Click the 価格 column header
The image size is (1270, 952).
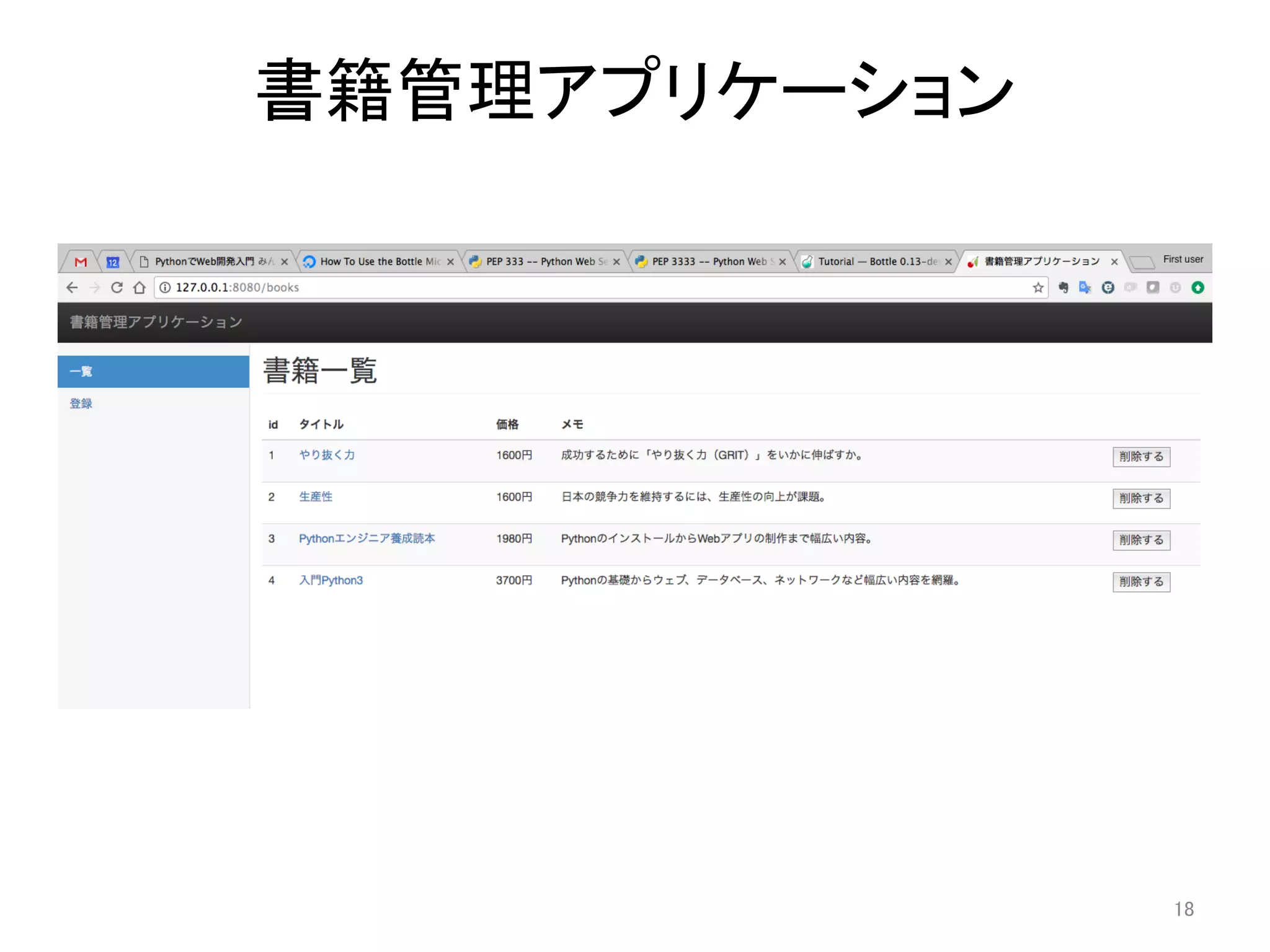[507, 425]
